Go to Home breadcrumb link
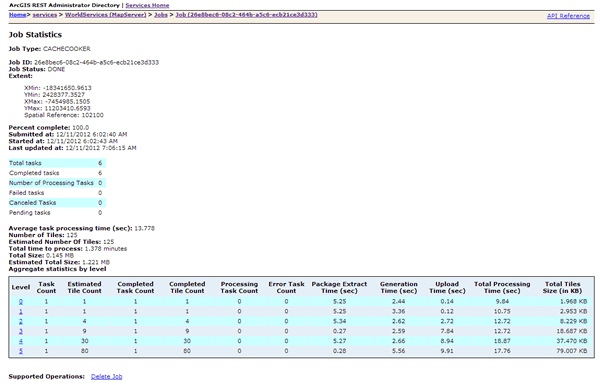This screenshot has height=385, width=600. 18,15
